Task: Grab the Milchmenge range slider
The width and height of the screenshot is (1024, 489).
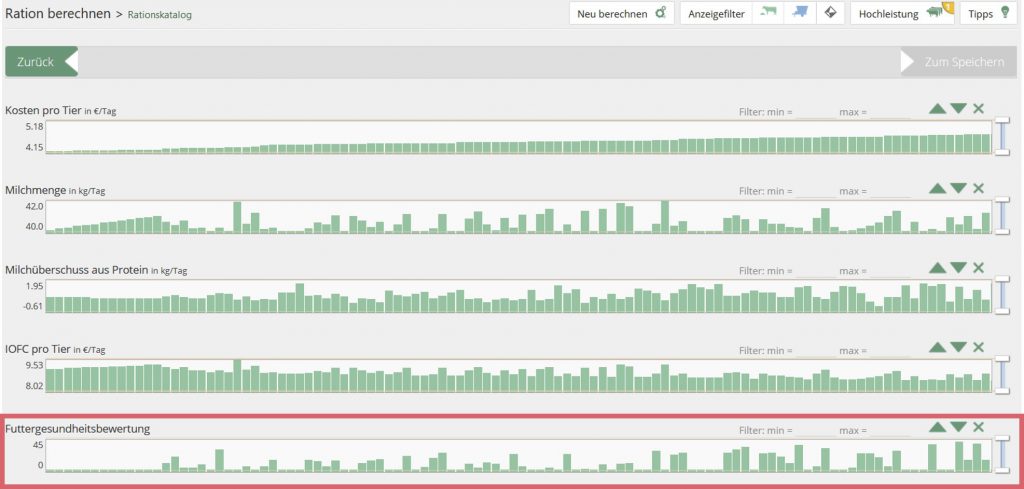Action: tap(1002, 216)
